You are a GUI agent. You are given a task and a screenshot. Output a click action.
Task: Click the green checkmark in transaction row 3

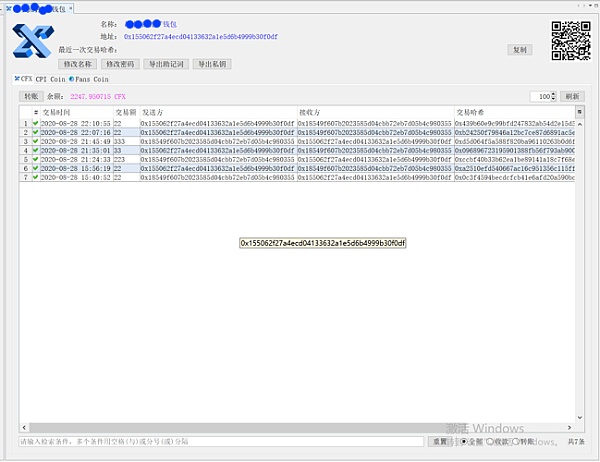pos(35,142)
